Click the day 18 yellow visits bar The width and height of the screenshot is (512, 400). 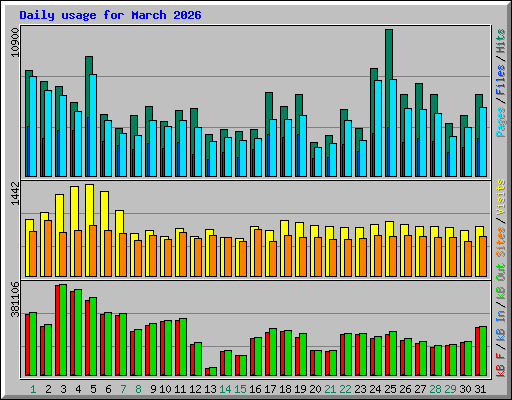tap(284, 228)
